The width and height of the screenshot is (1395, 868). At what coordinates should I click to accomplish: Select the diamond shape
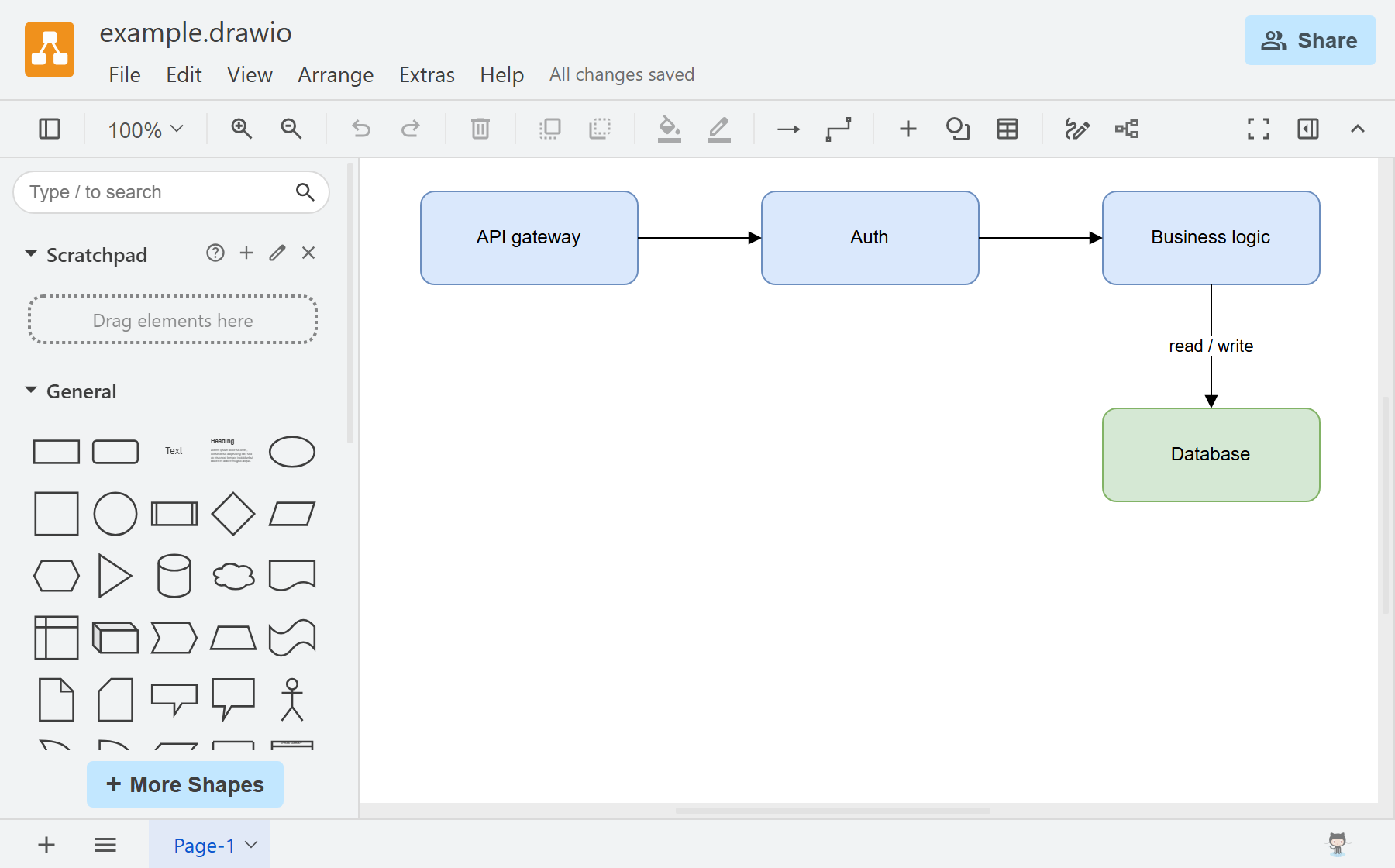pos(233,514)
